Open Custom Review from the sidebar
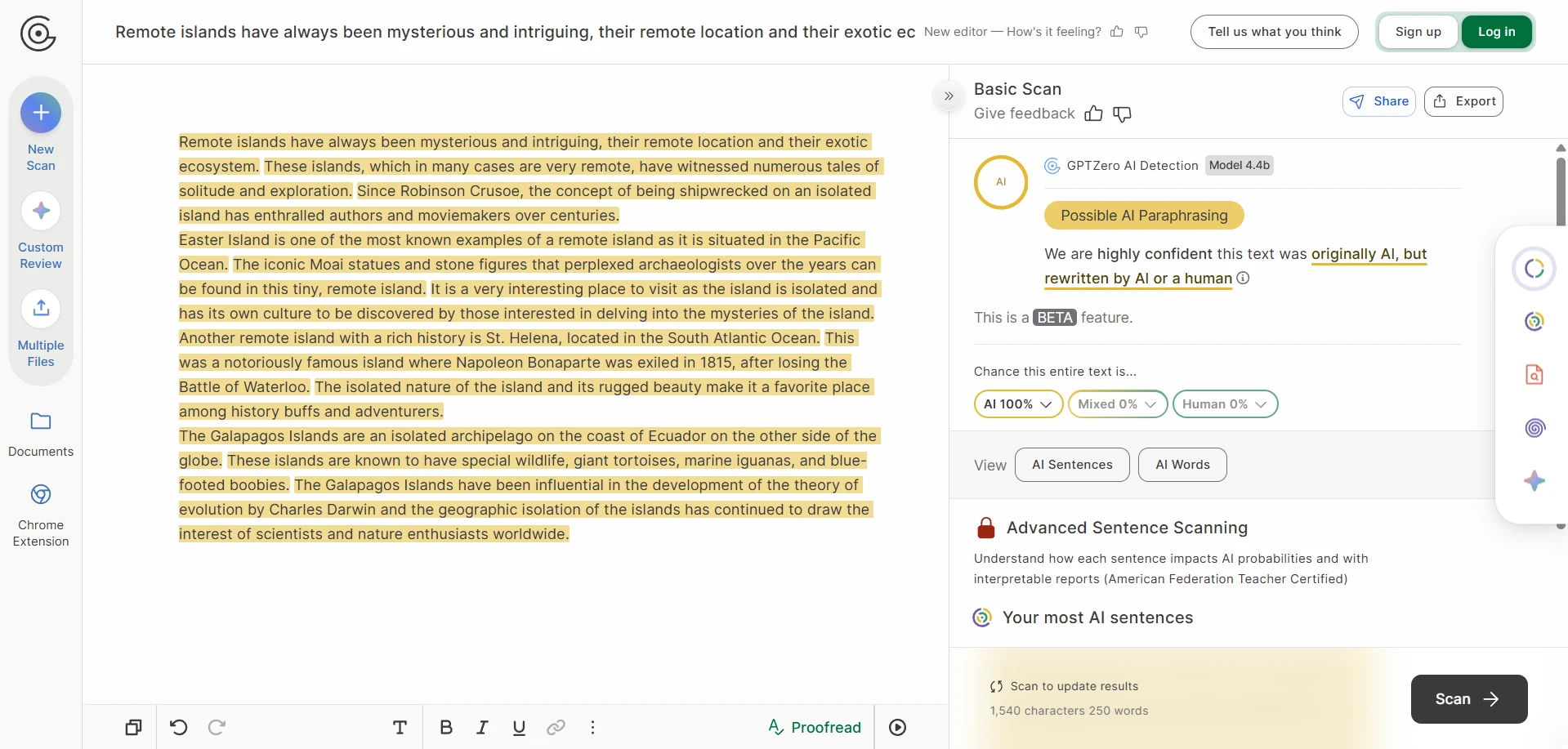 tap(41, 212)
